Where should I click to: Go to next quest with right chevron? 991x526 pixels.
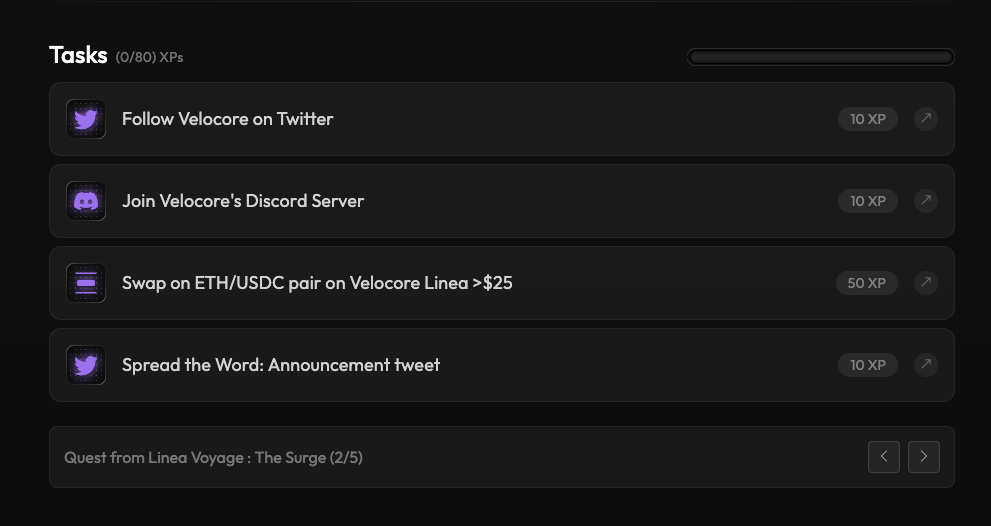(x=924, y=457)
